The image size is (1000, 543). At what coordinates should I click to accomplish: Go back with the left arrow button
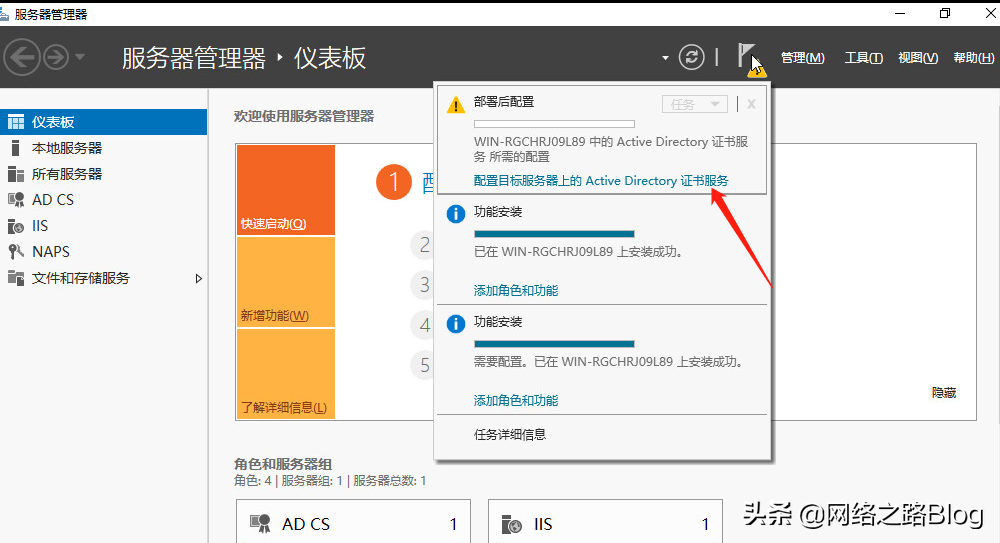click(22, 57)
